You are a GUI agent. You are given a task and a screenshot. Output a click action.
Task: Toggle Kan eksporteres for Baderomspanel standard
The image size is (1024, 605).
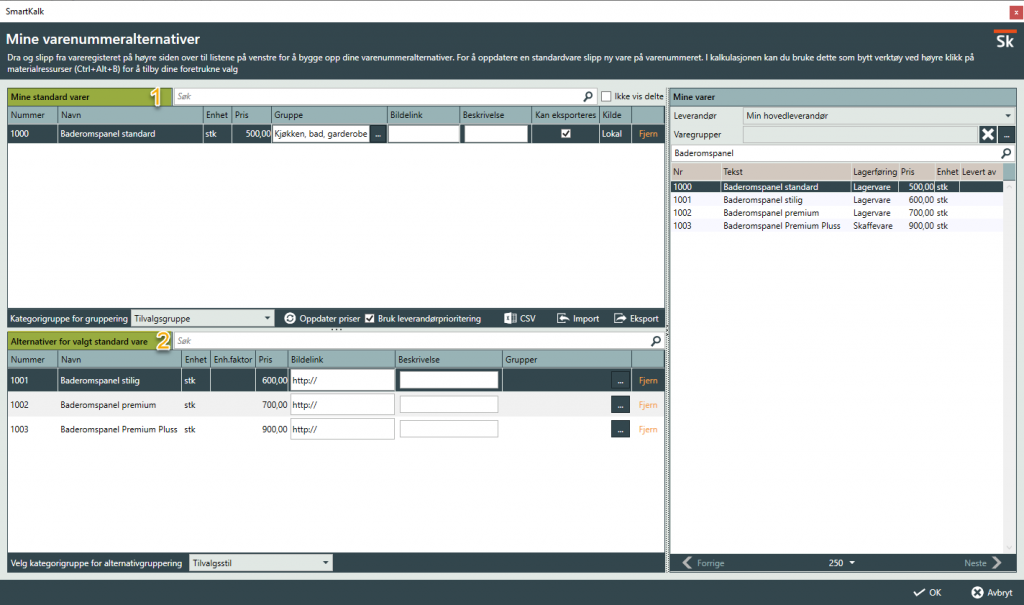565,134
